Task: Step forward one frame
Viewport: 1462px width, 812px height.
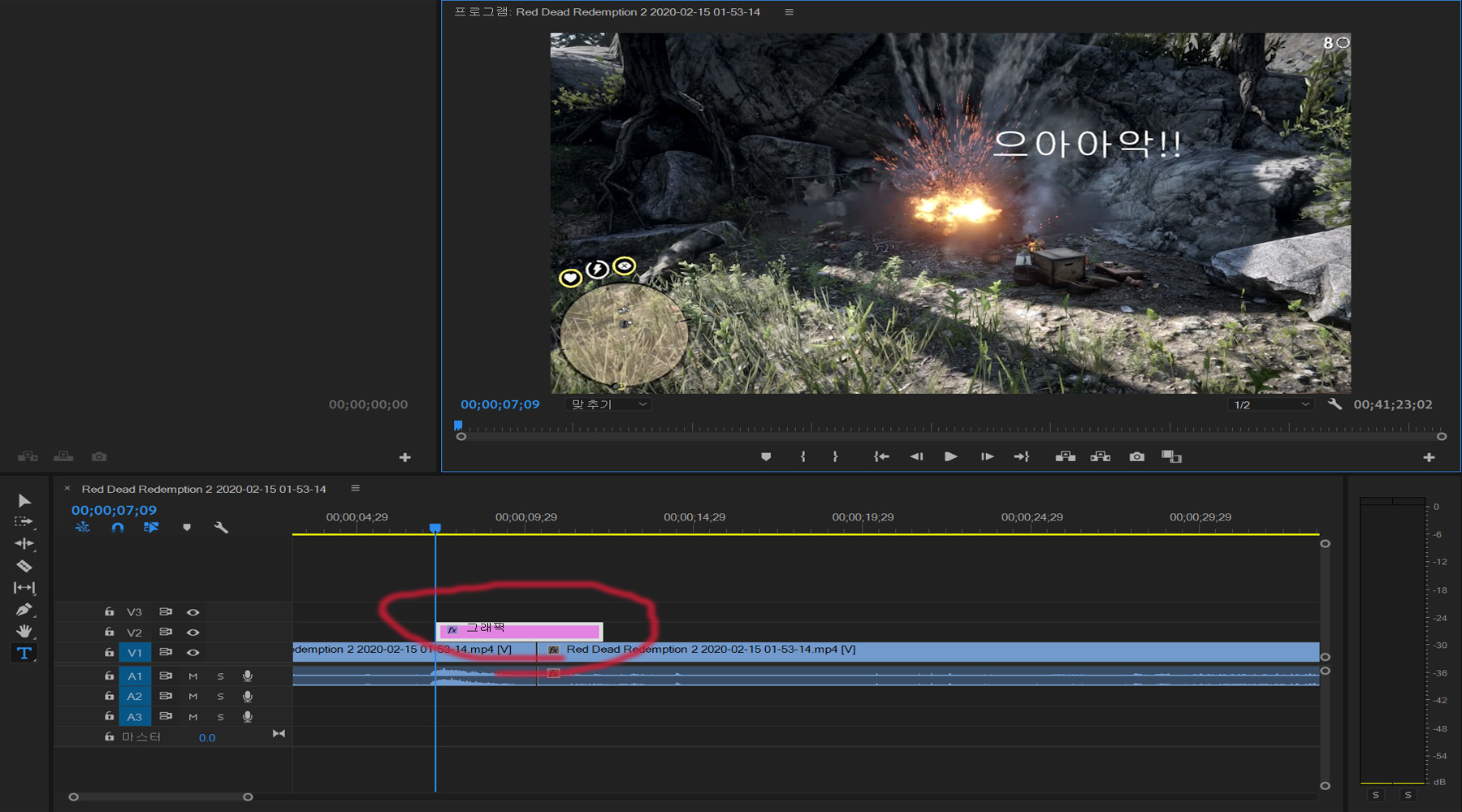Action: (x=987, y=456)
